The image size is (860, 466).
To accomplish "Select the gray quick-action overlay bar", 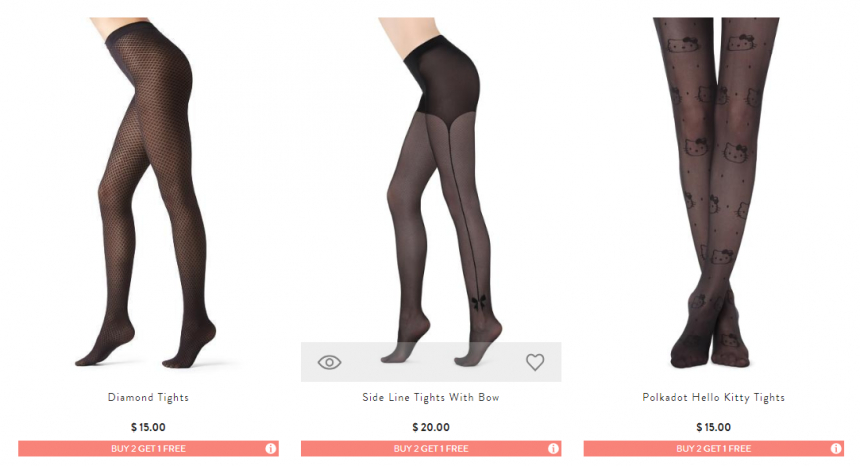I will (431, 362).
